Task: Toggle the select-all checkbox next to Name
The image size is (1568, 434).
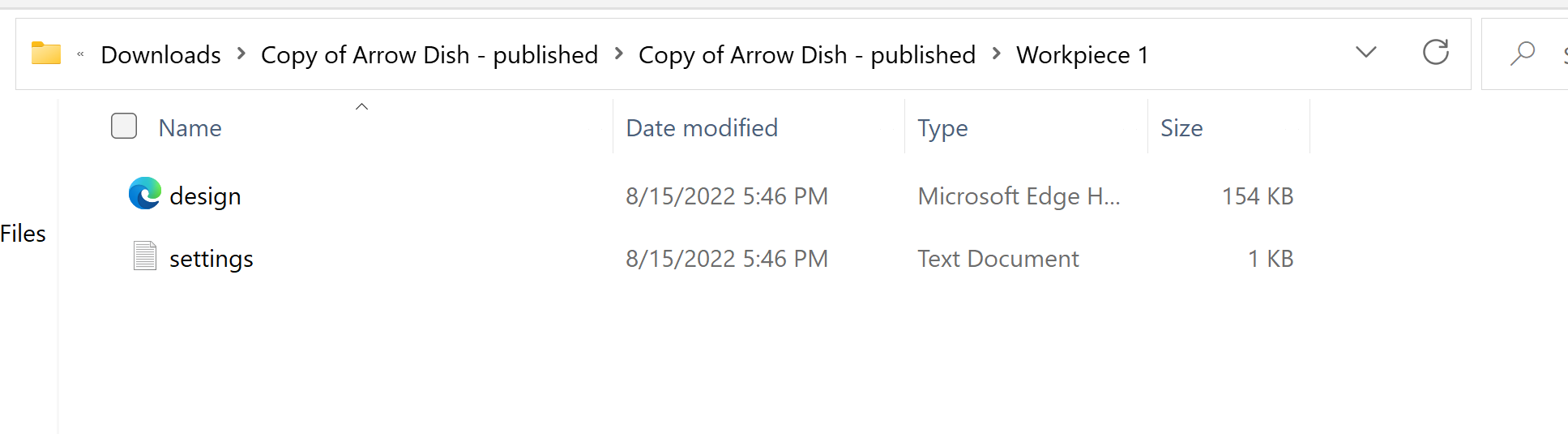Action: pyautogui.click(x=124, y=127)
